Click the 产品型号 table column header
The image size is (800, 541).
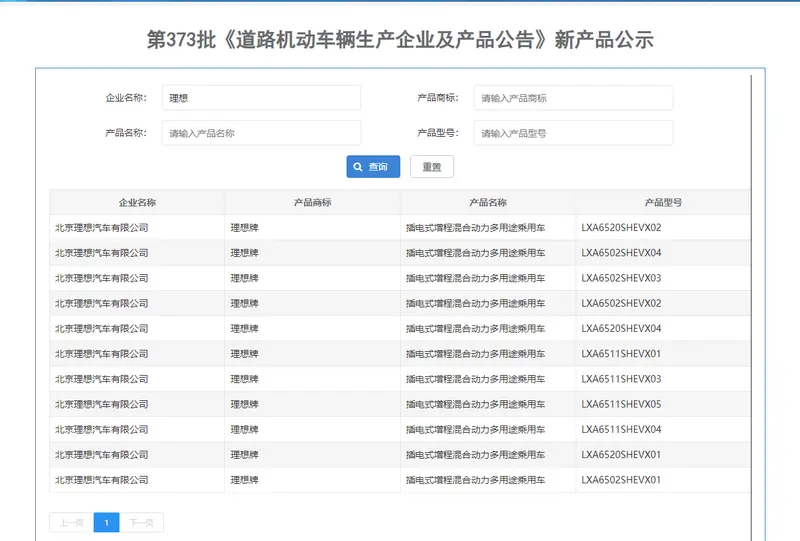(x=663, y=202)
